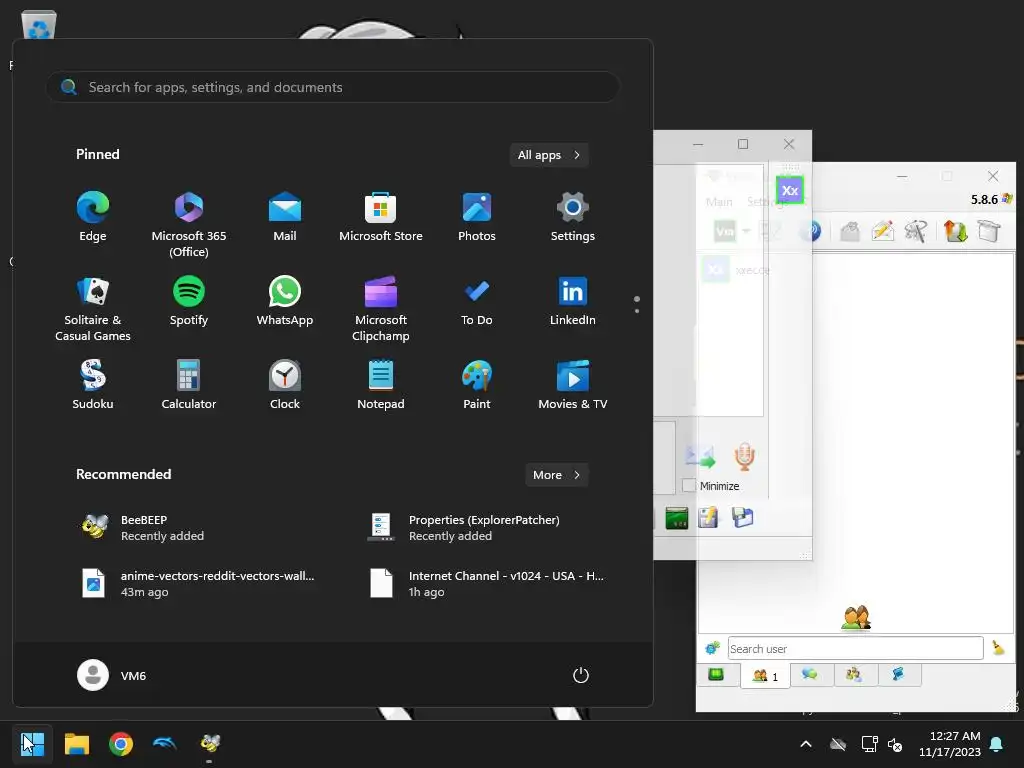
Task: Open the Paint app
Action: pyautogui.click(x=477, y=385)
